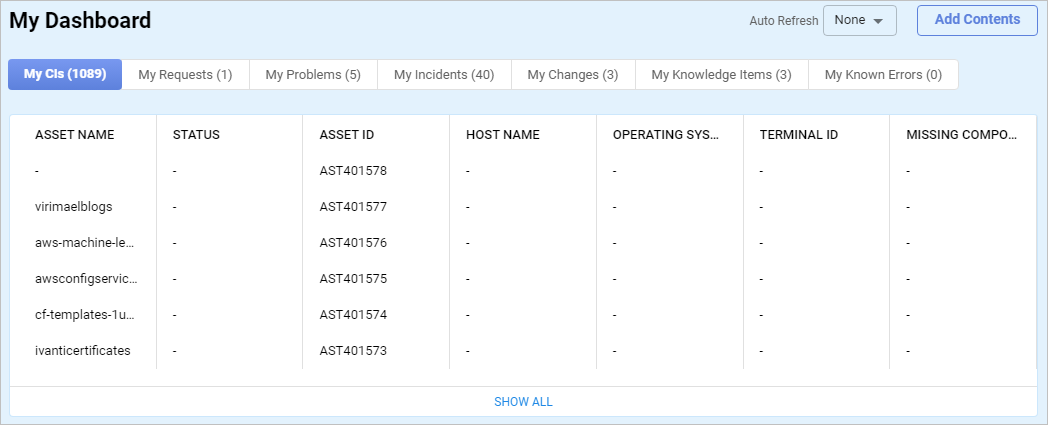Viewport: 1048px width, 425px height.
Task: Open the Auto Refresh None dropdown
Action: pos(858,20)
